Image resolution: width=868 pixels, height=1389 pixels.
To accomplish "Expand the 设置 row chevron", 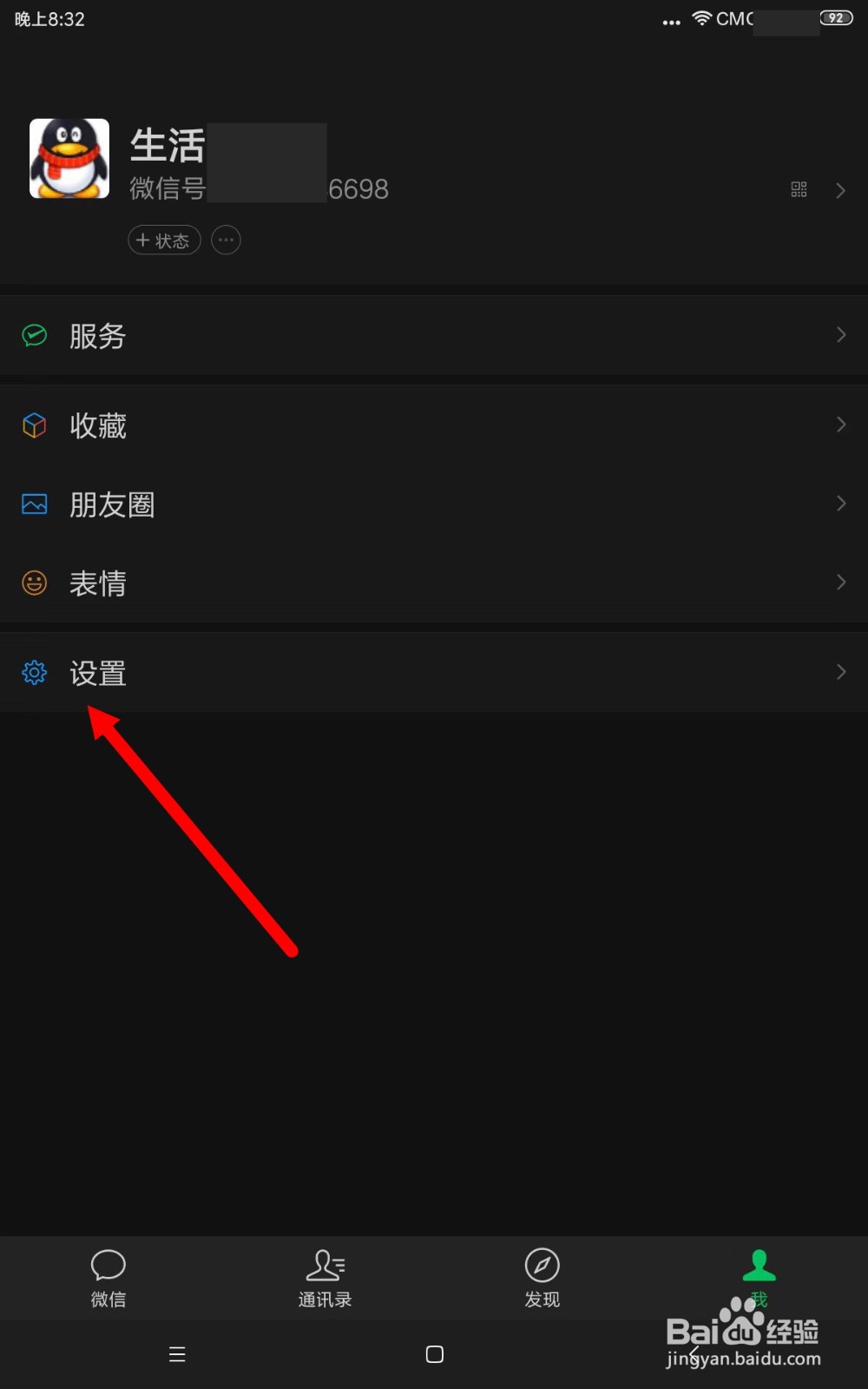I will click(x=840, y=672).
